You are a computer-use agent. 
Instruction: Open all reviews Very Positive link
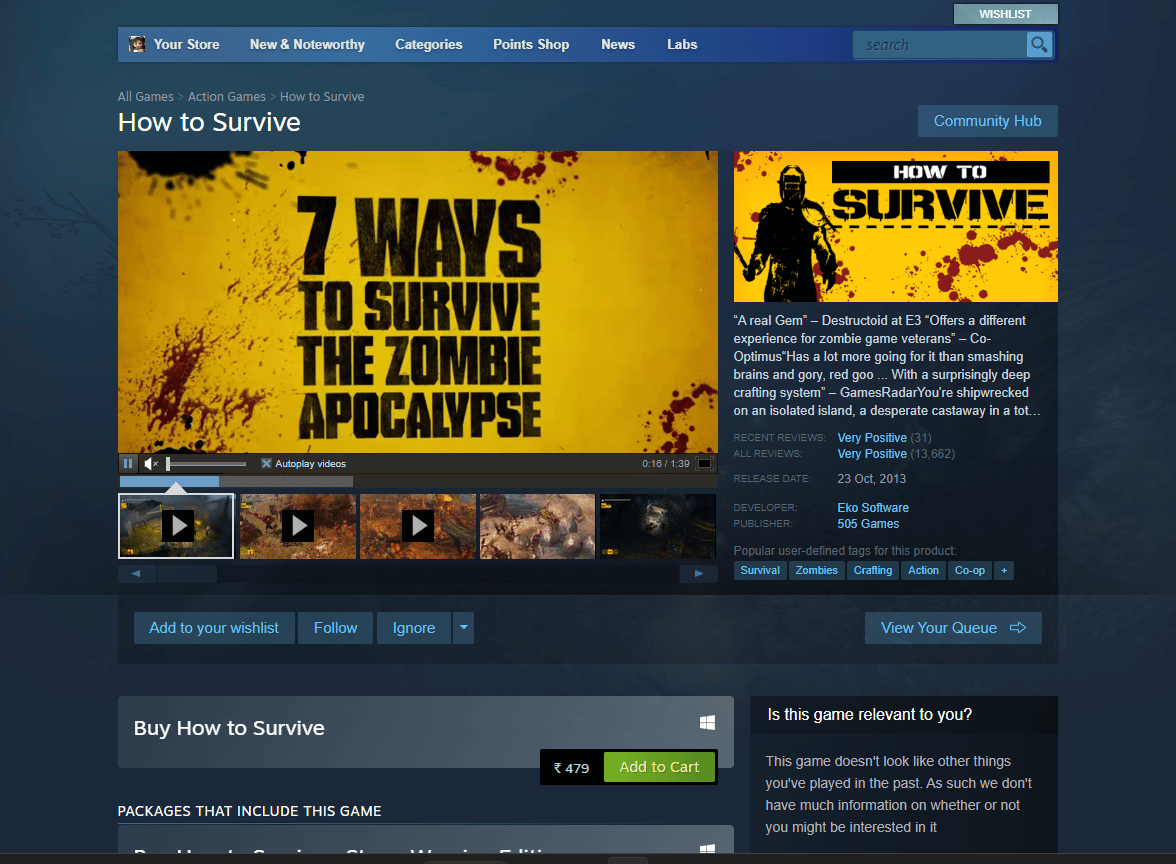(x=872, y=454)
